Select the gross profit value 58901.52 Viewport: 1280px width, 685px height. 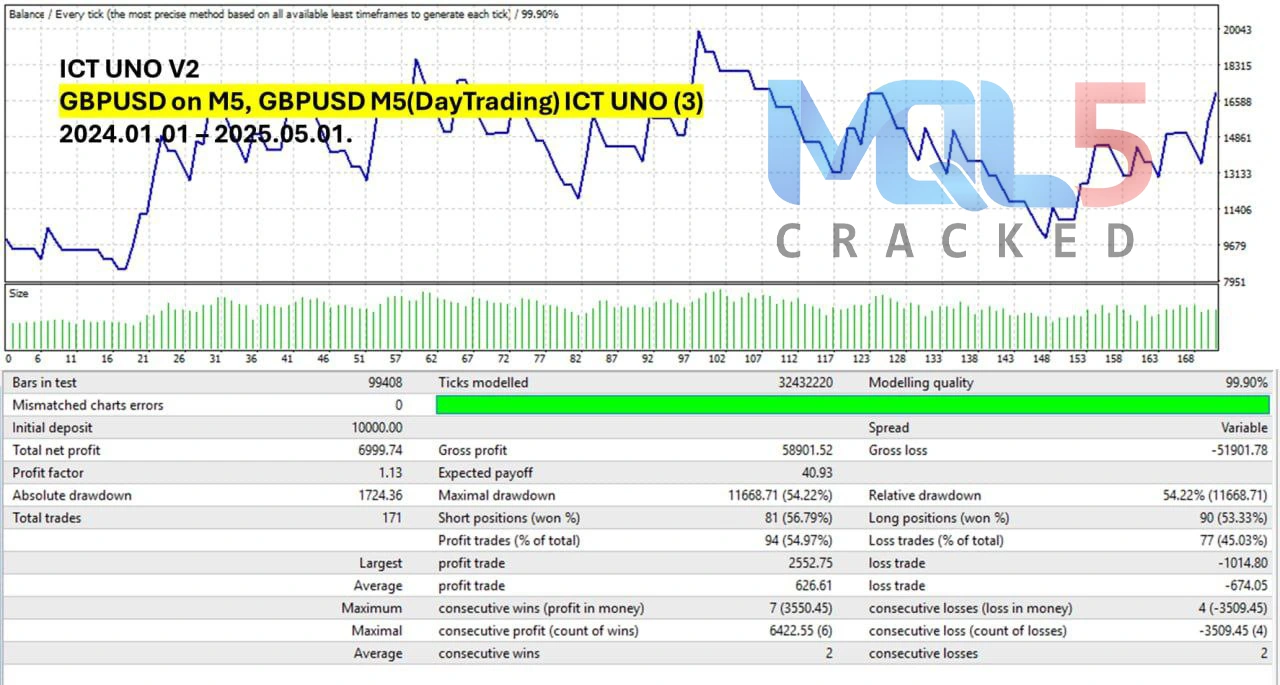click(x=804, y=450)
